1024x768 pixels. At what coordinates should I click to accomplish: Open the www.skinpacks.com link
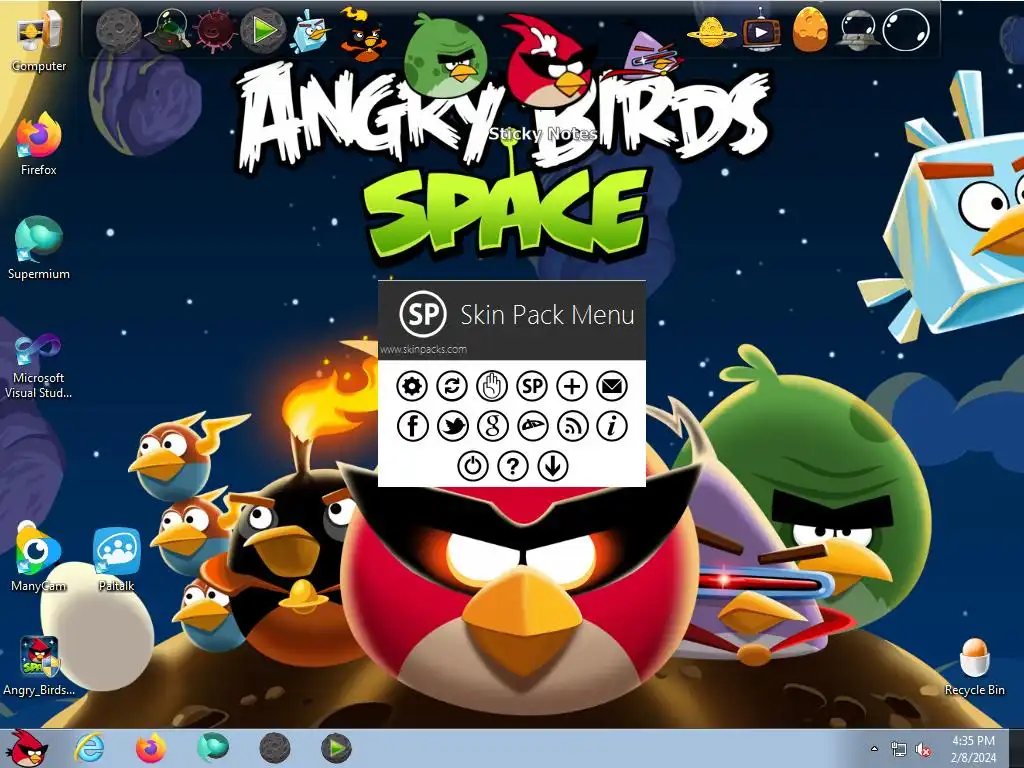(423, 349)
